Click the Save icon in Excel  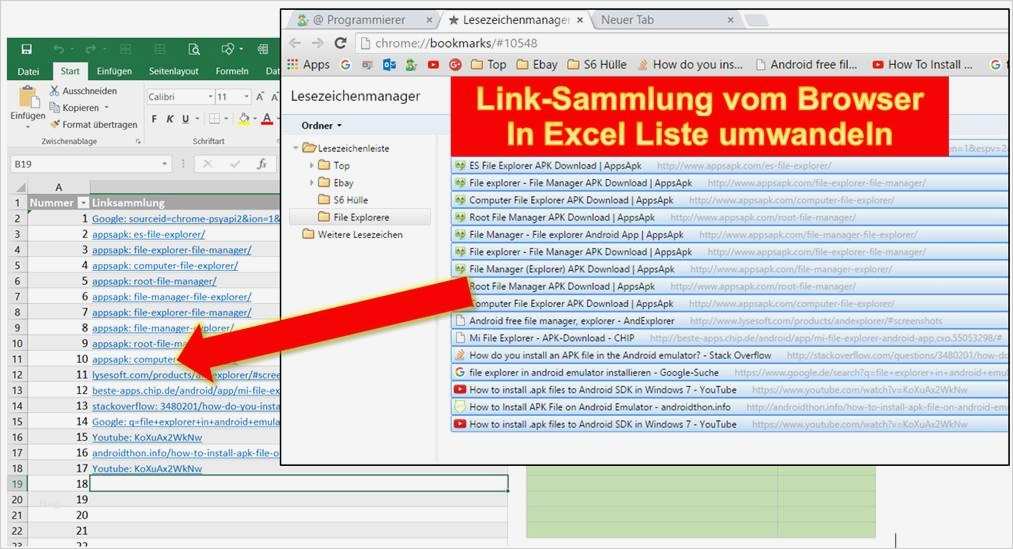tap(26, 49)
